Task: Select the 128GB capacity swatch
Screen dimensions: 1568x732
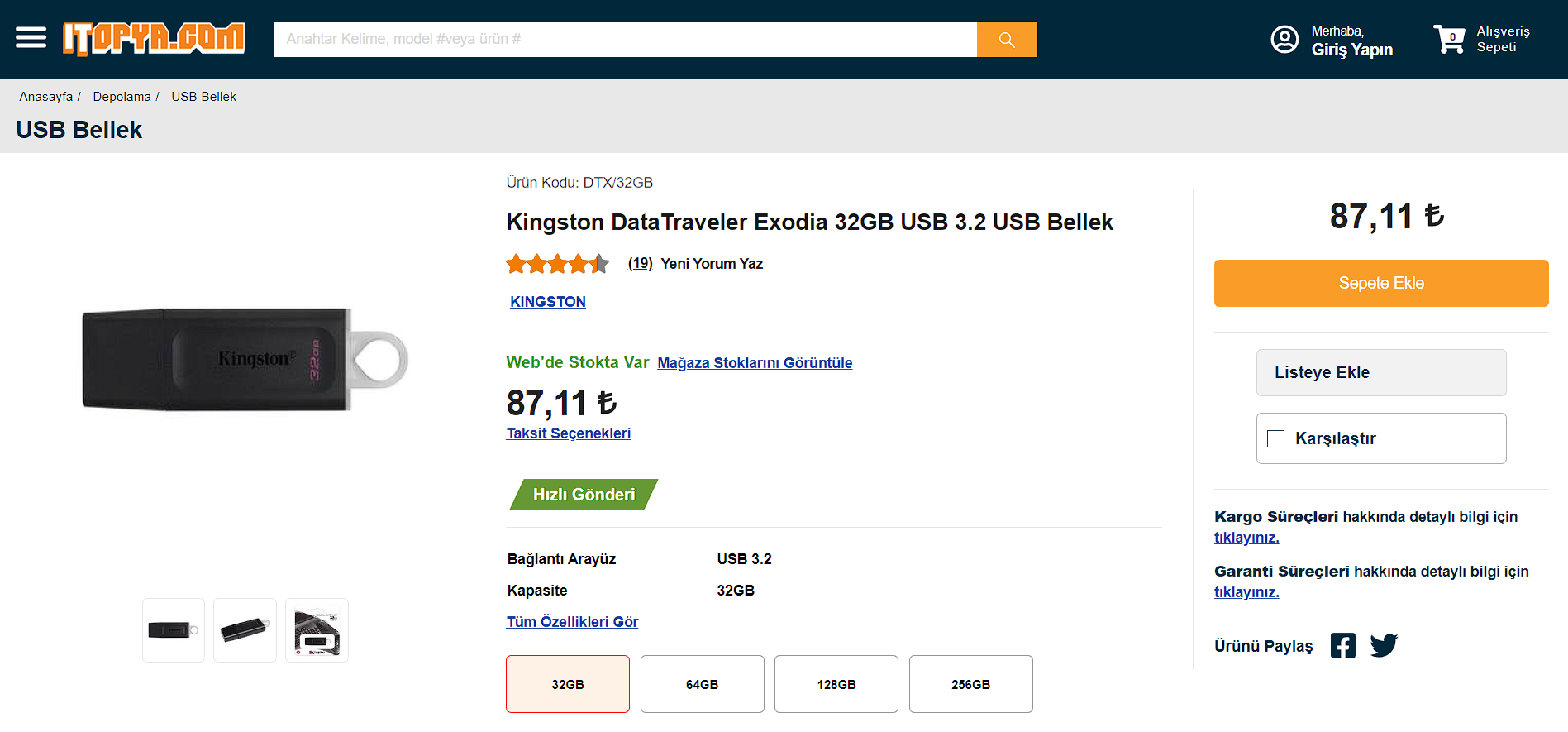Action: 836,684
